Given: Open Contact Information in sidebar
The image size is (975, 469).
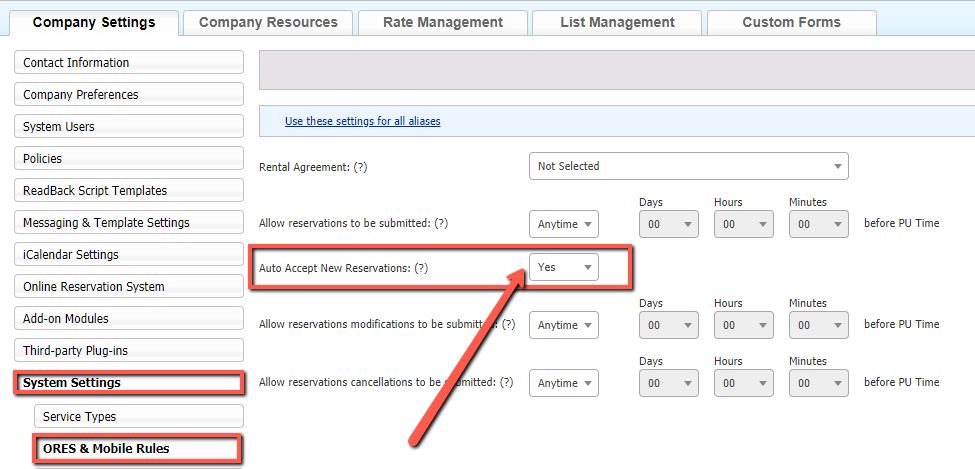Looking at the screenshot, I should coord(129,63).
